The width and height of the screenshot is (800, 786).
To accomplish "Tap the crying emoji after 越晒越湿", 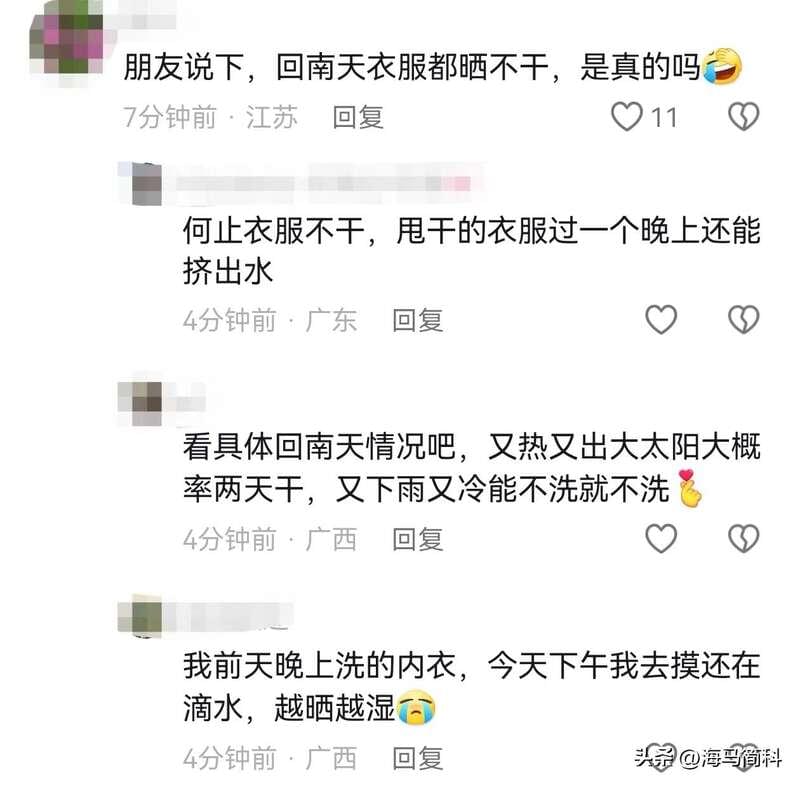I will pos(416,707).
